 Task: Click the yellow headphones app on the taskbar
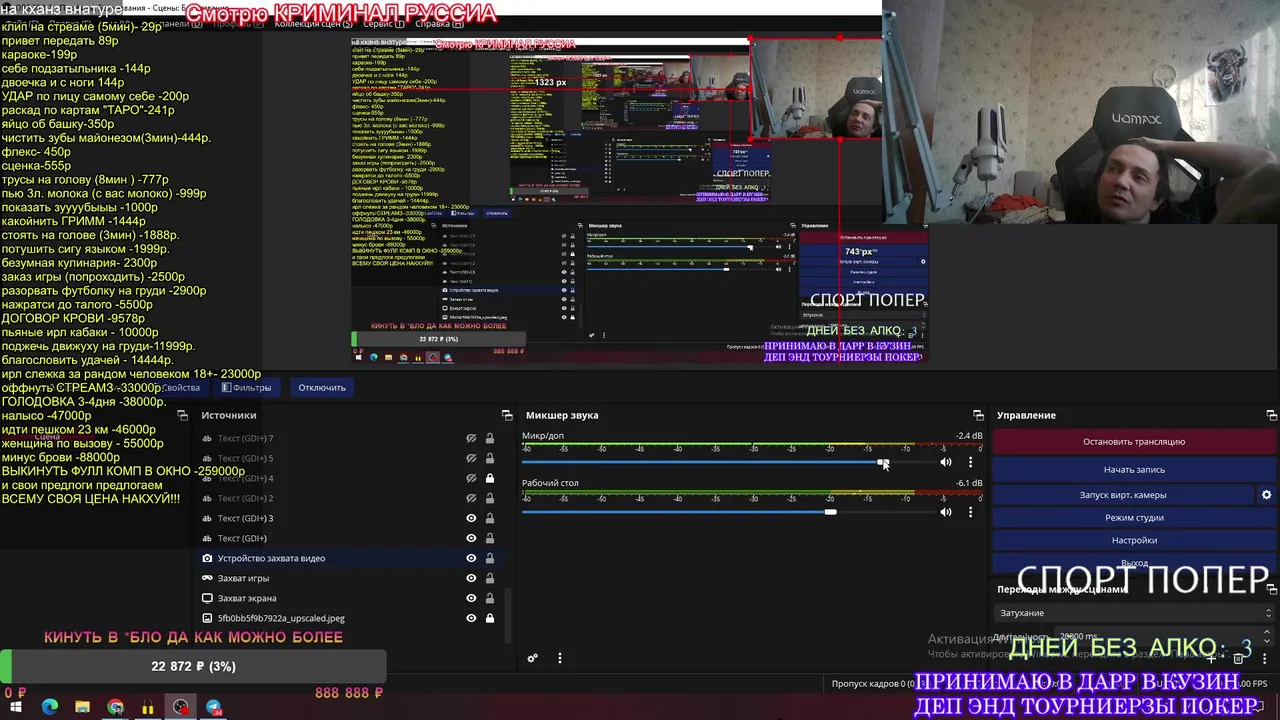pyautogui.click(x=148, y=707)
